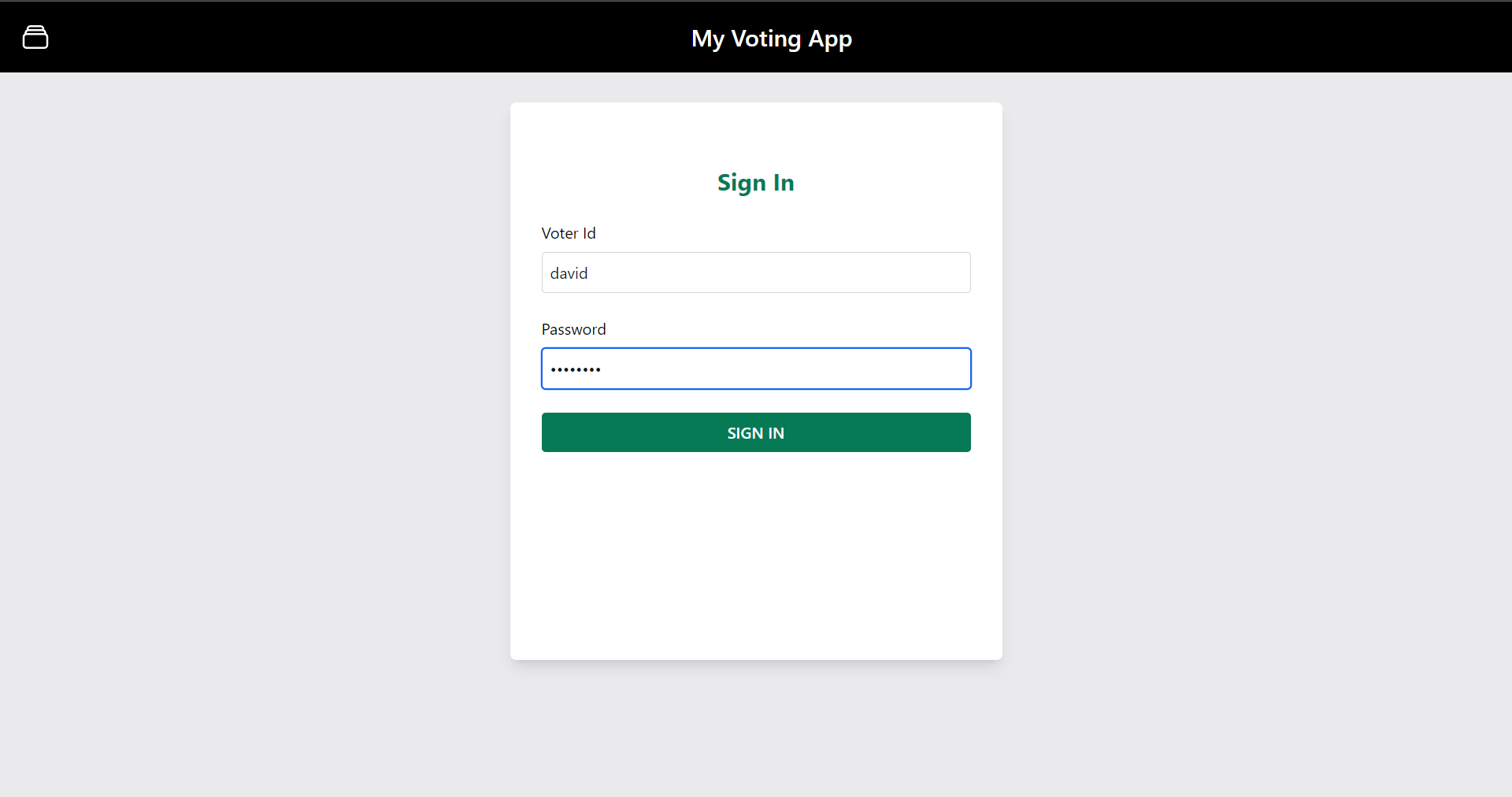The height and width of the screenshot is (797, 1512).
Task: Focus the Password input field
Action: coord(756,369)
